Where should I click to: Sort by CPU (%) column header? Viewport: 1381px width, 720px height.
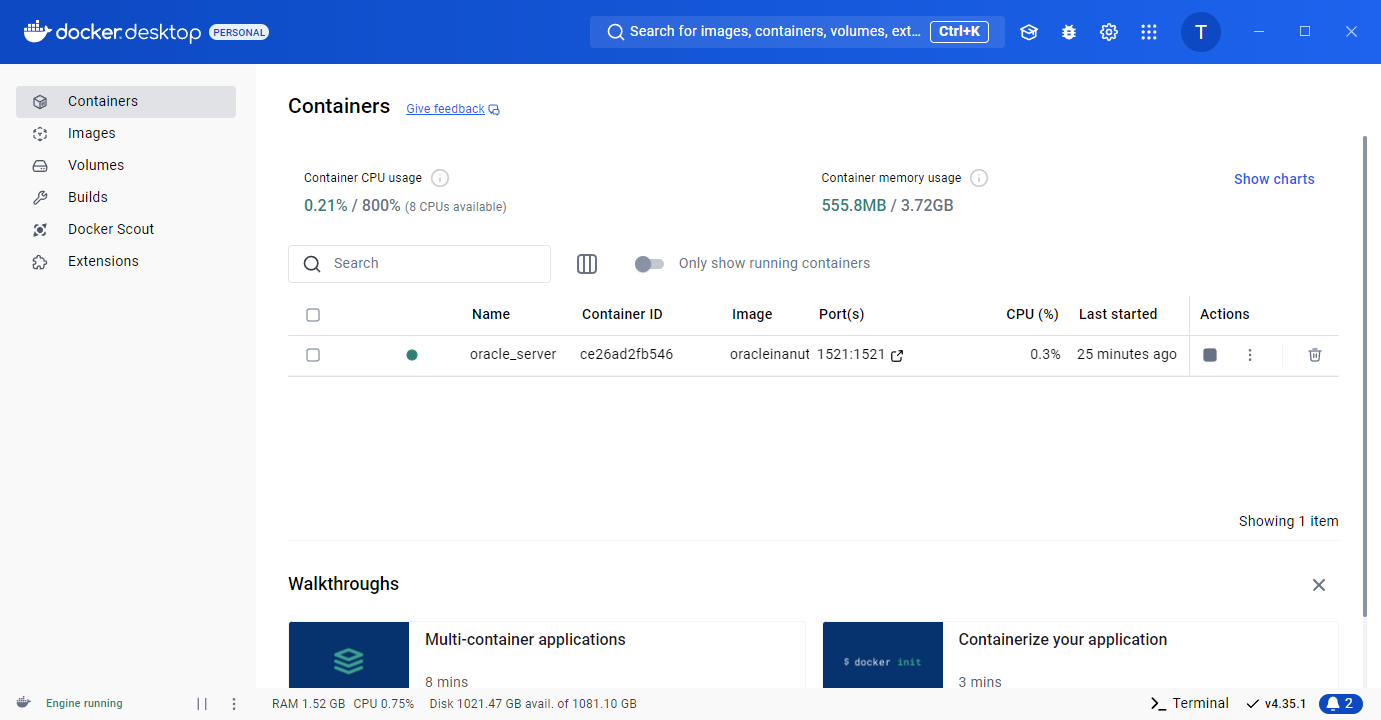[1032, 315]
